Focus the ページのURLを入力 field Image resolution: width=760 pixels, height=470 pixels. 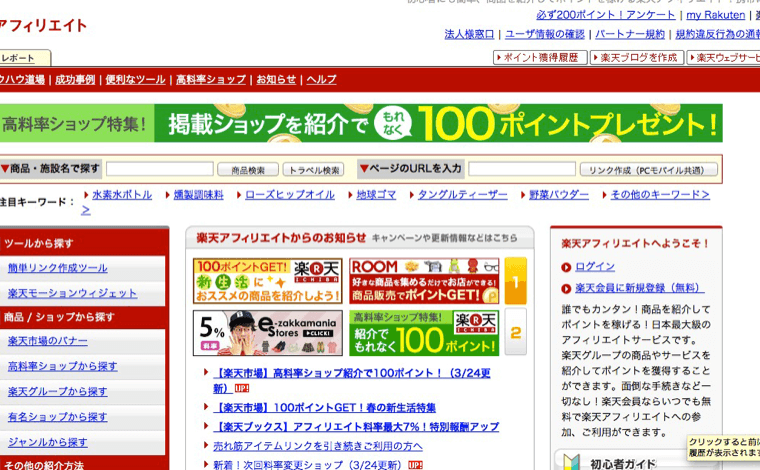(522, 169)
